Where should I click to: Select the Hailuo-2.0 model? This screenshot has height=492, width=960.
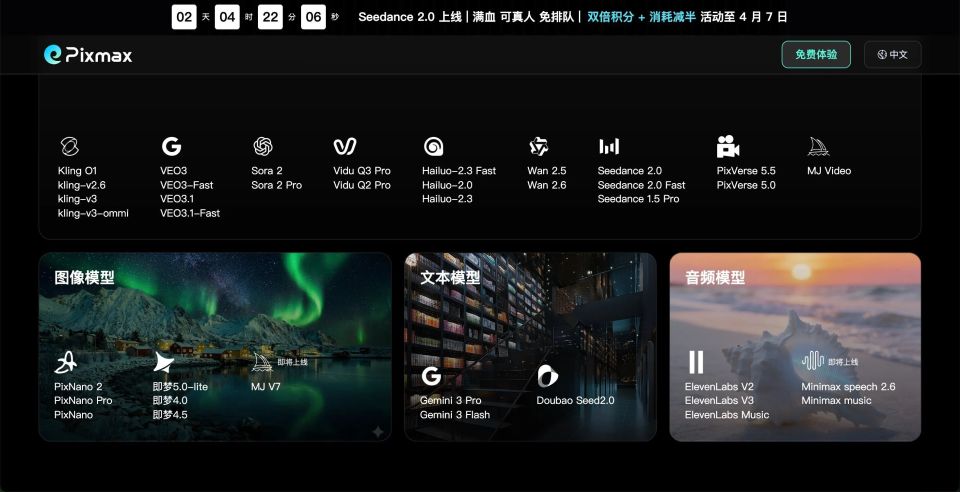click(x=447, y=185)
